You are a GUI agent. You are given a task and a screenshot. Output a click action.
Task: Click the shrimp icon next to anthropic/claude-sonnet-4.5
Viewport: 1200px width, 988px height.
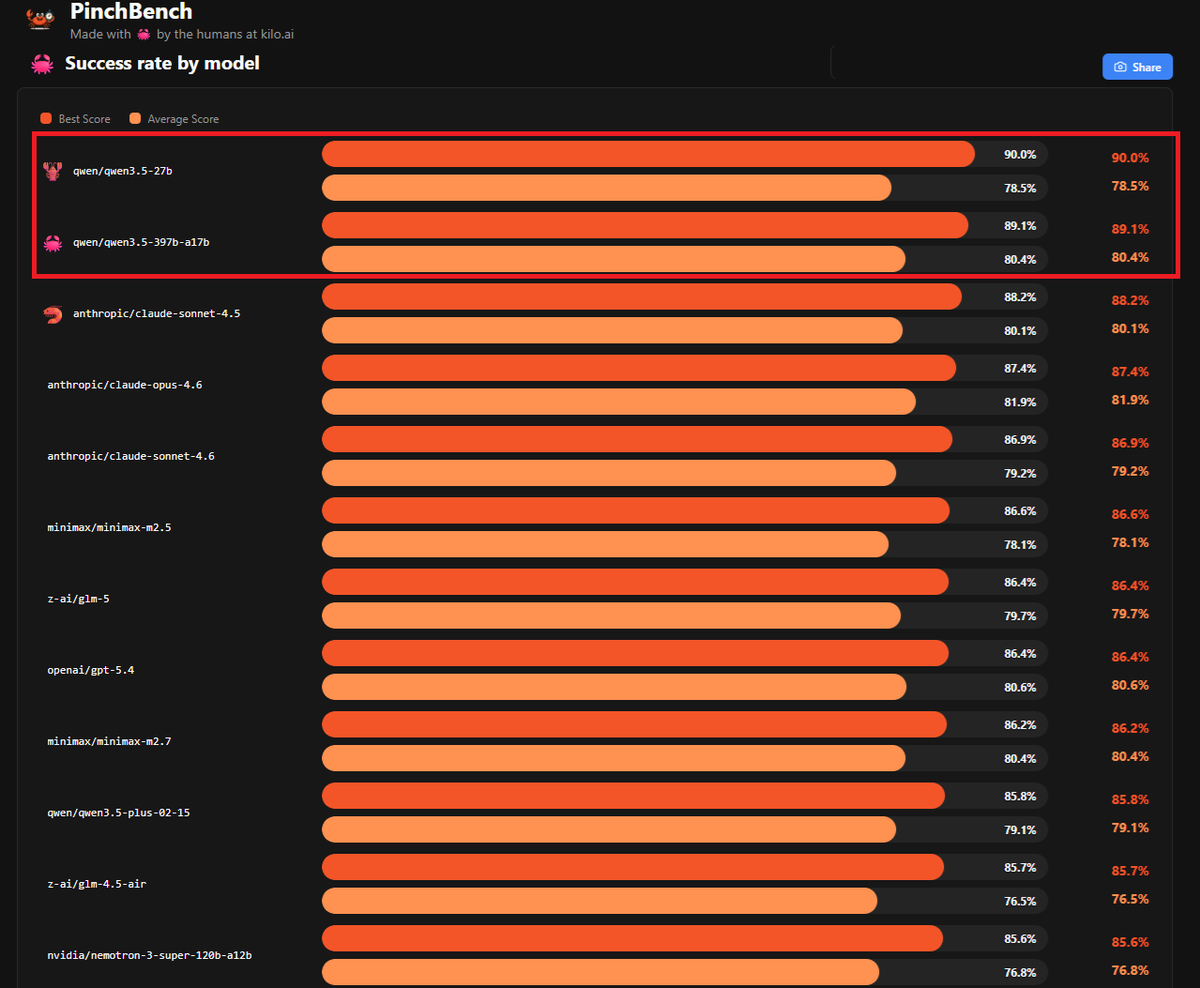[52, 314]
